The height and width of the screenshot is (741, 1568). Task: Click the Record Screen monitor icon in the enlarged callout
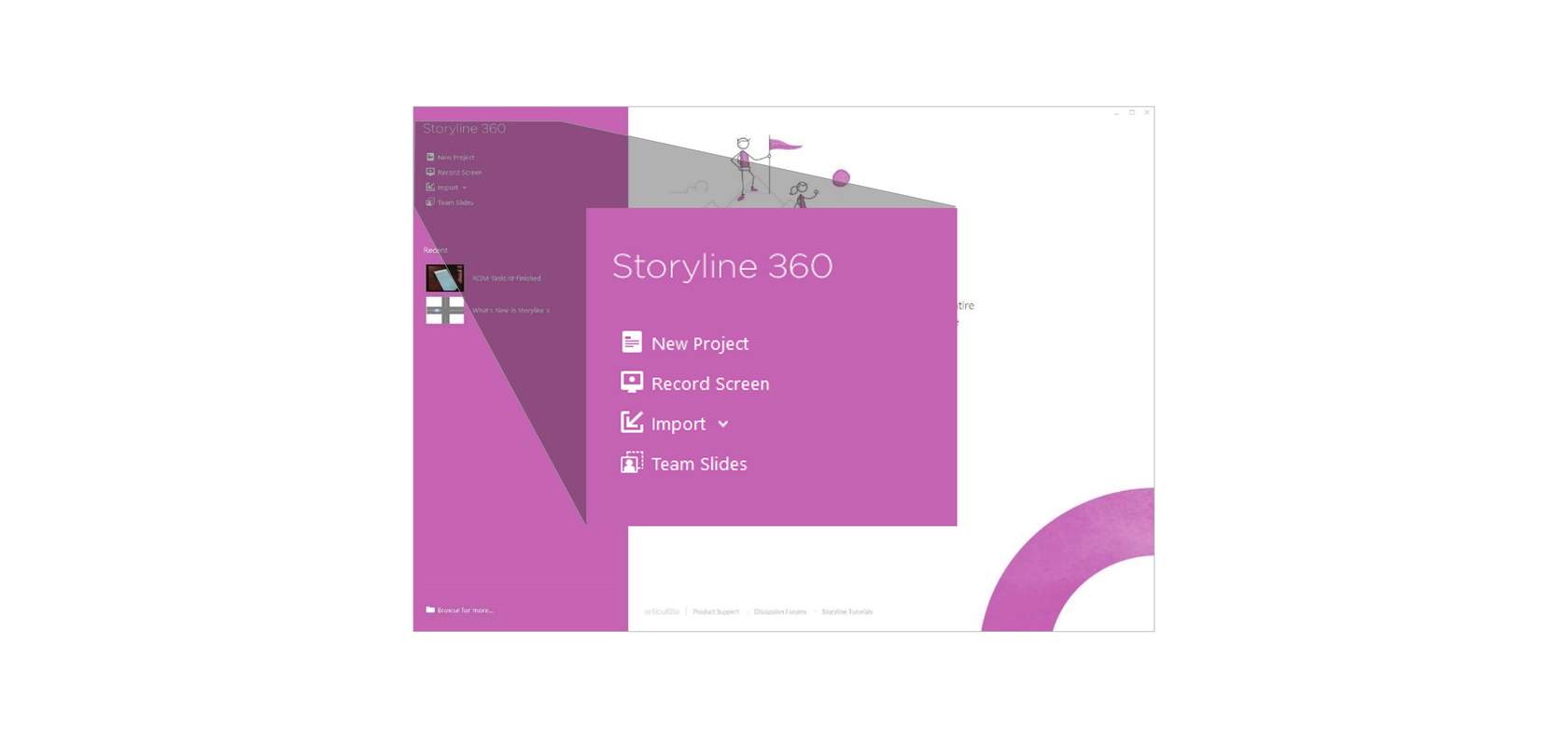(632, 382)
